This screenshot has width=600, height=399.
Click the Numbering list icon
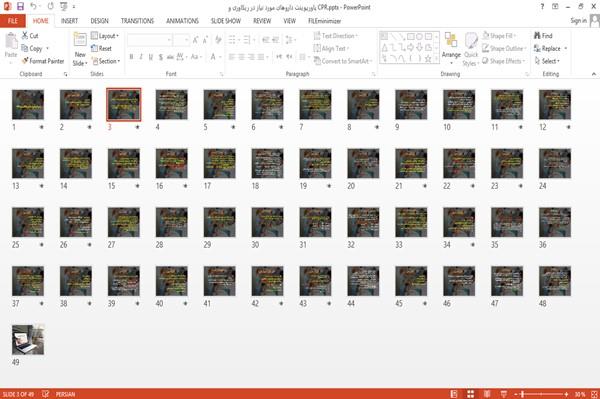click(x=247, y=39)
